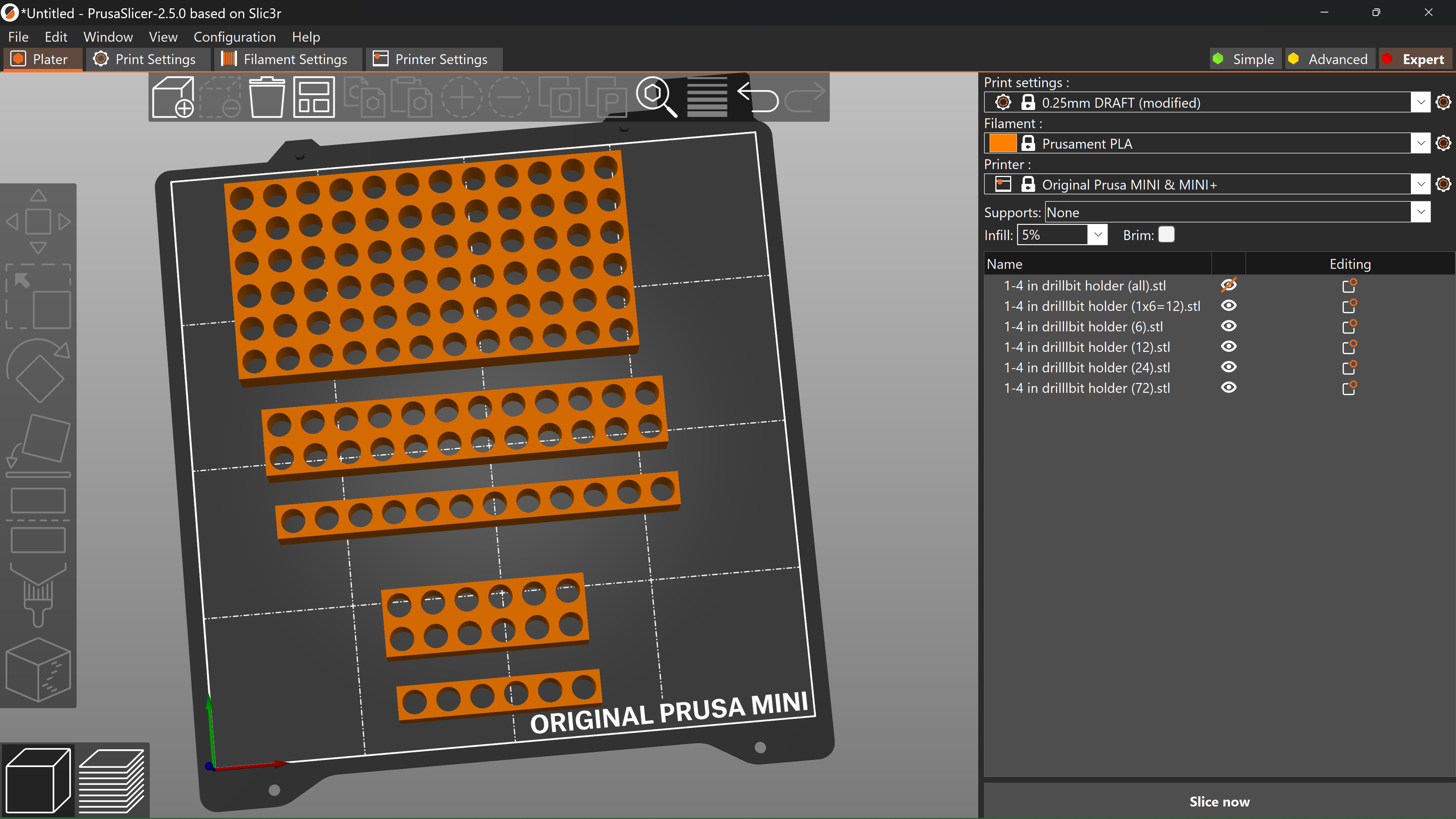Viewport: 1456px width, 819px height.
Task: Hide the drilllbit holder (72).stl object
Action: (1228, 387)
